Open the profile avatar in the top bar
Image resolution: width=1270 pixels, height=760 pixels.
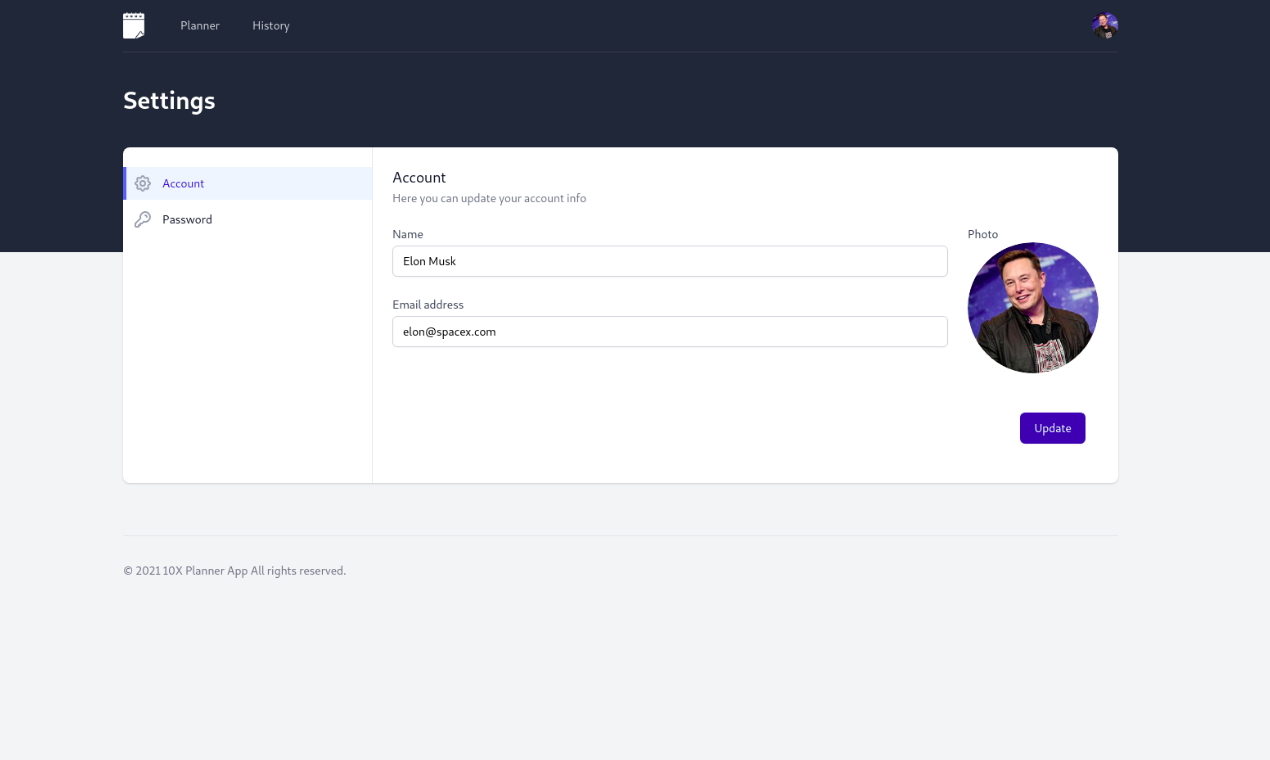click(1104, 25)
